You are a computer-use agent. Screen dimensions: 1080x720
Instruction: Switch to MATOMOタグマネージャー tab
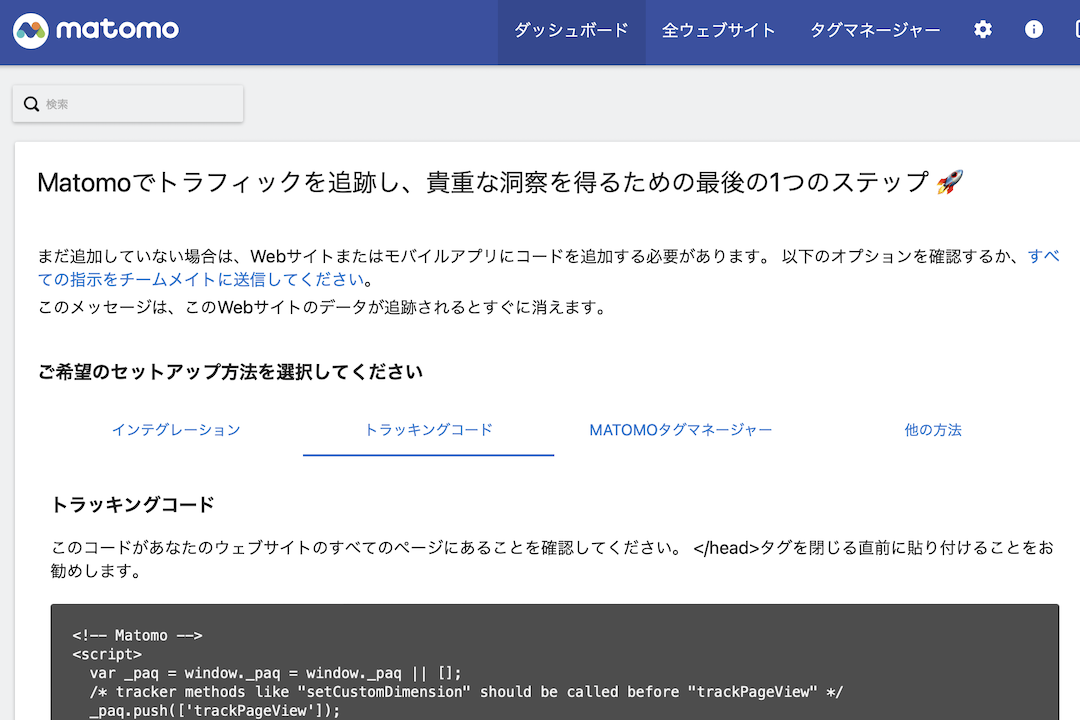[x=681, y=430]
